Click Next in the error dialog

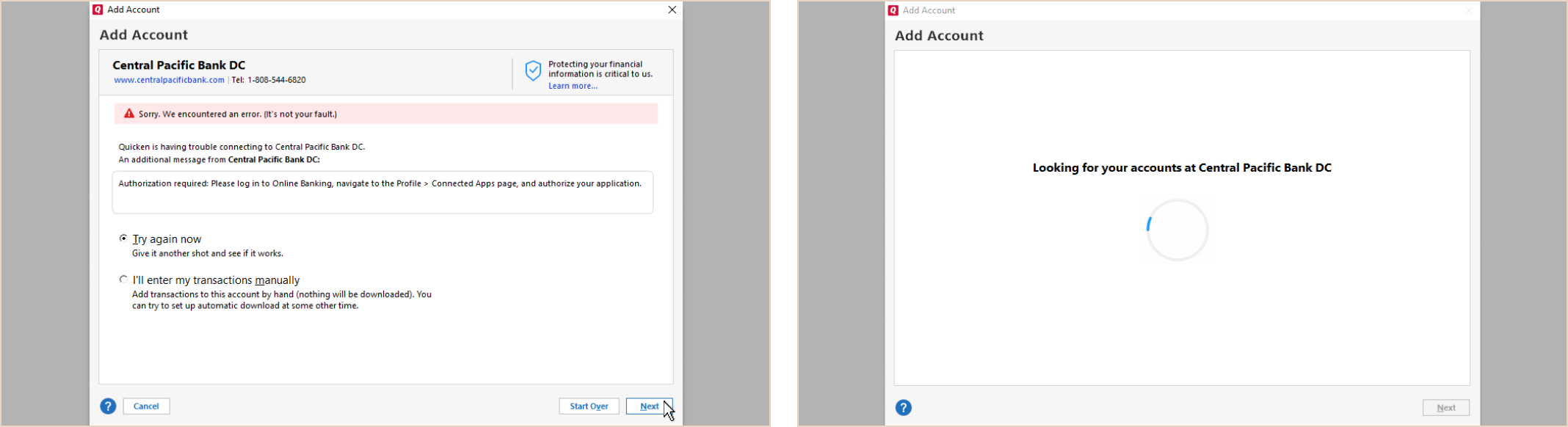(x=649, y=406)
